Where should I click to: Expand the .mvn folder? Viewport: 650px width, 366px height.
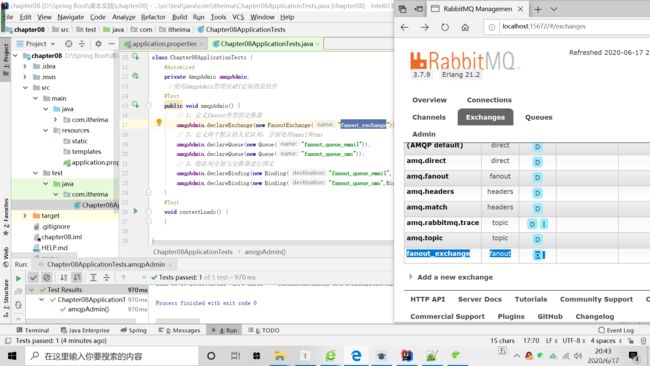pyautogui.click(x=25, y=77)
